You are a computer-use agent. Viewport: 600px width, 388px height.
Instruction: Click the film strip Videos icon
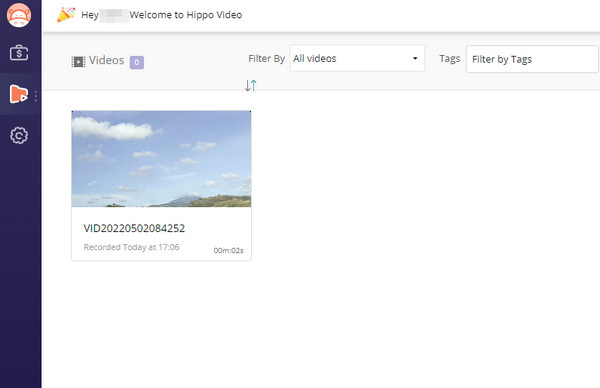pos(78,61)
